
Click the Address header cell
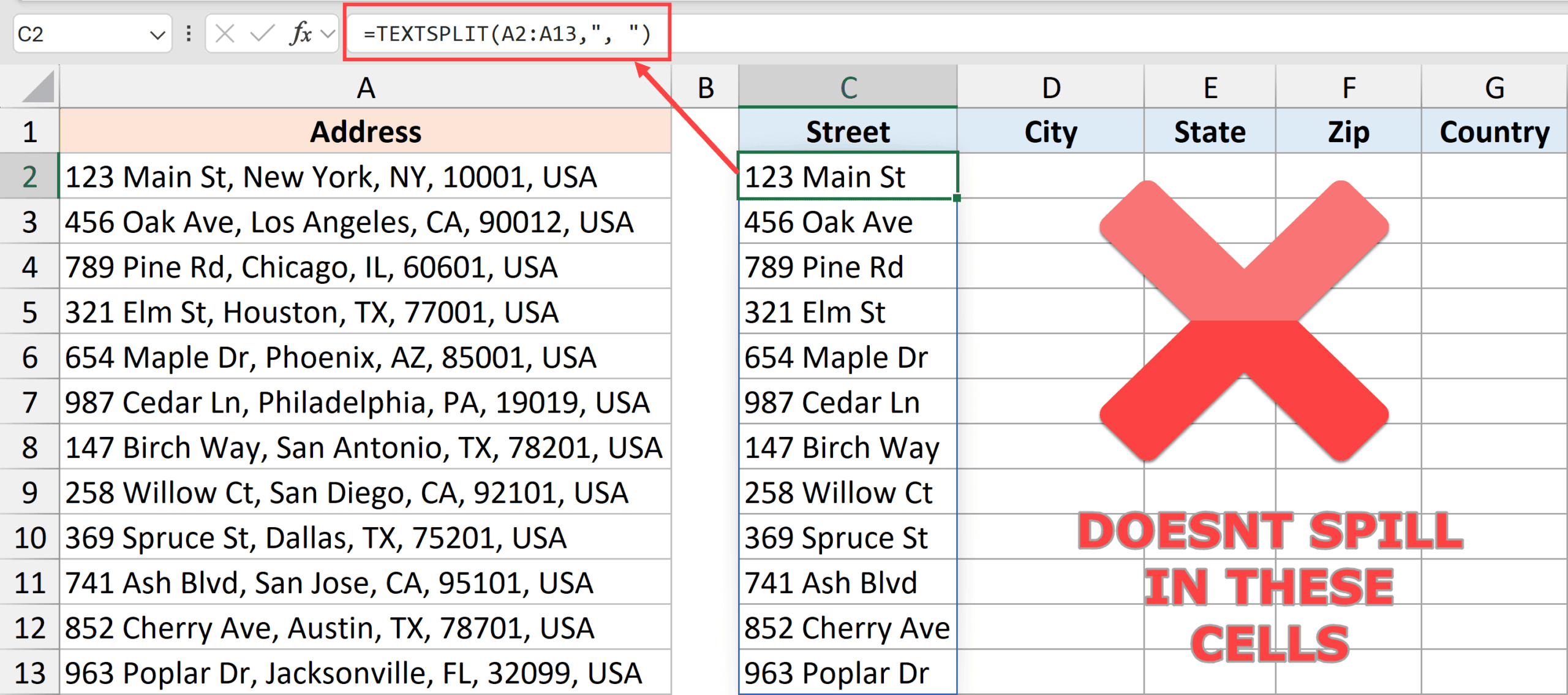point(366,132)
